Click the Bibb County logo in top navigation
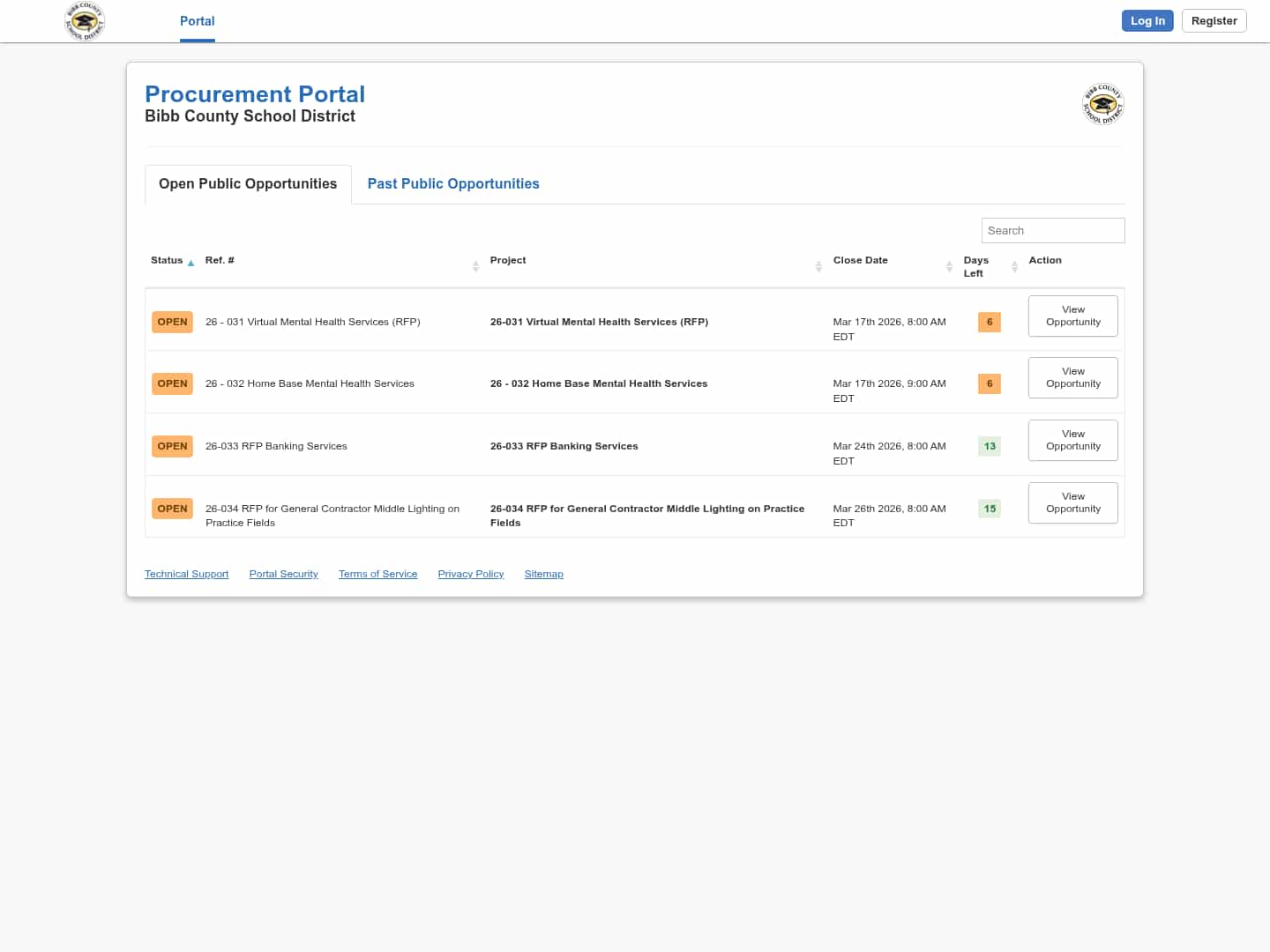Viewport: 1270px width, 952px height. pyautogui.click(x=85, y=21)
